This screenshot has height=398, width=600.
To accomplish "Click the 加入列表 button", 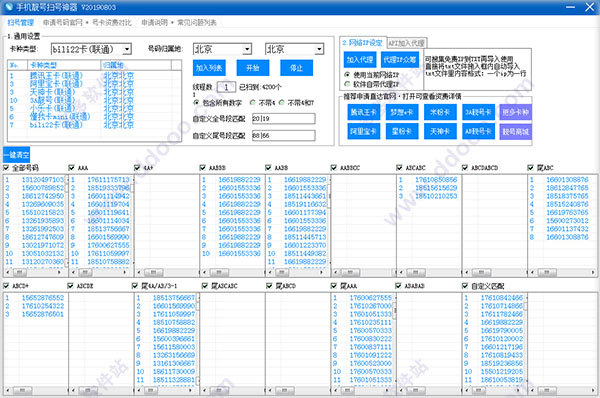I will 209,68.
